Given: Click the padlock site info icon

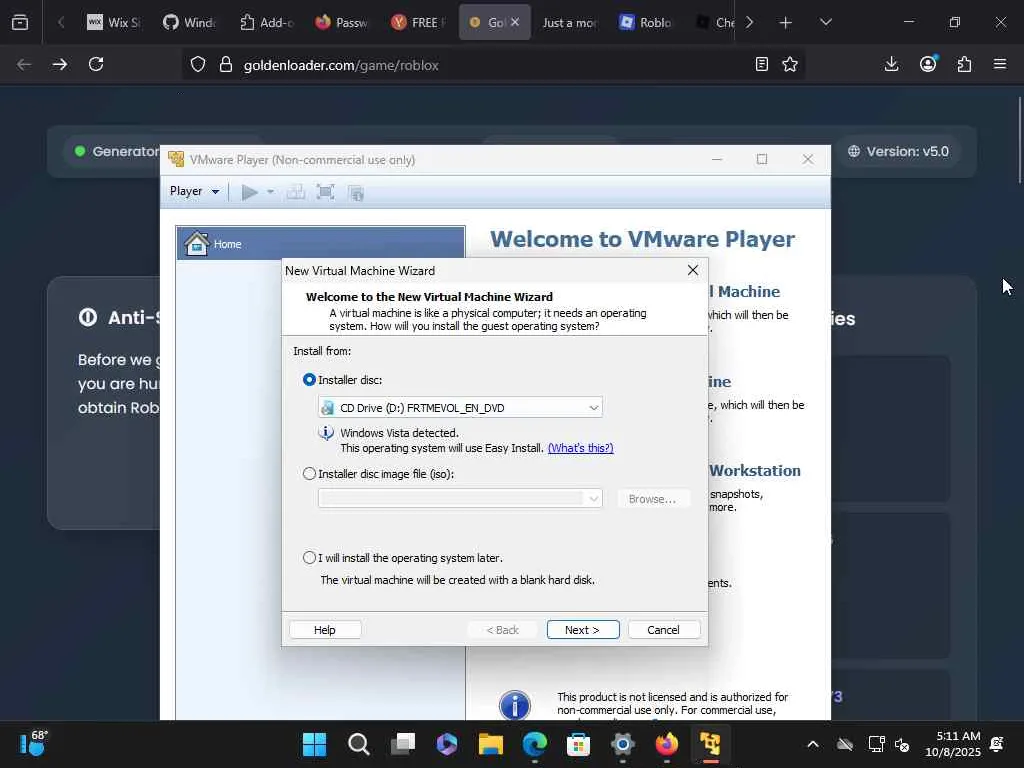Looking at the screenshot, I should coord(226,65).
